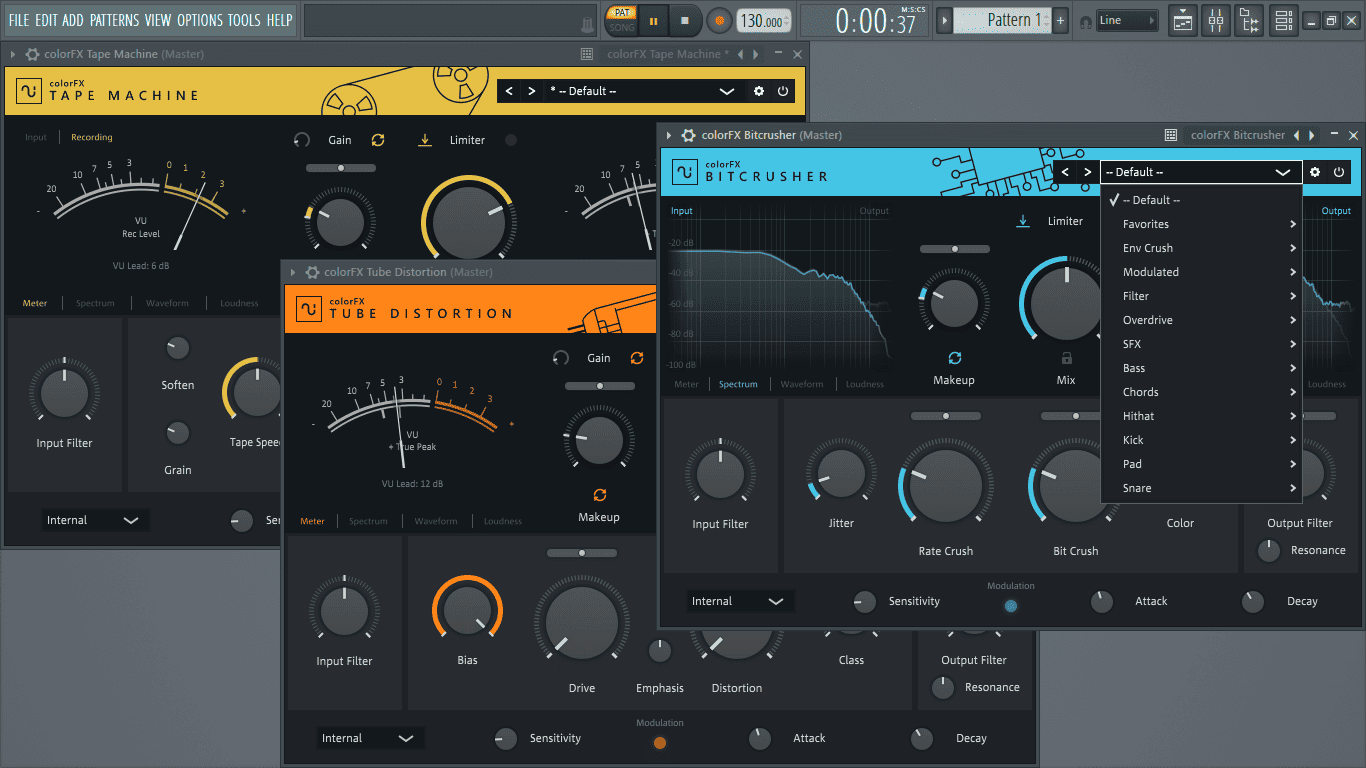Open the FILE menu
This screenshot has height=768, width=1366.
pos(19,20)
